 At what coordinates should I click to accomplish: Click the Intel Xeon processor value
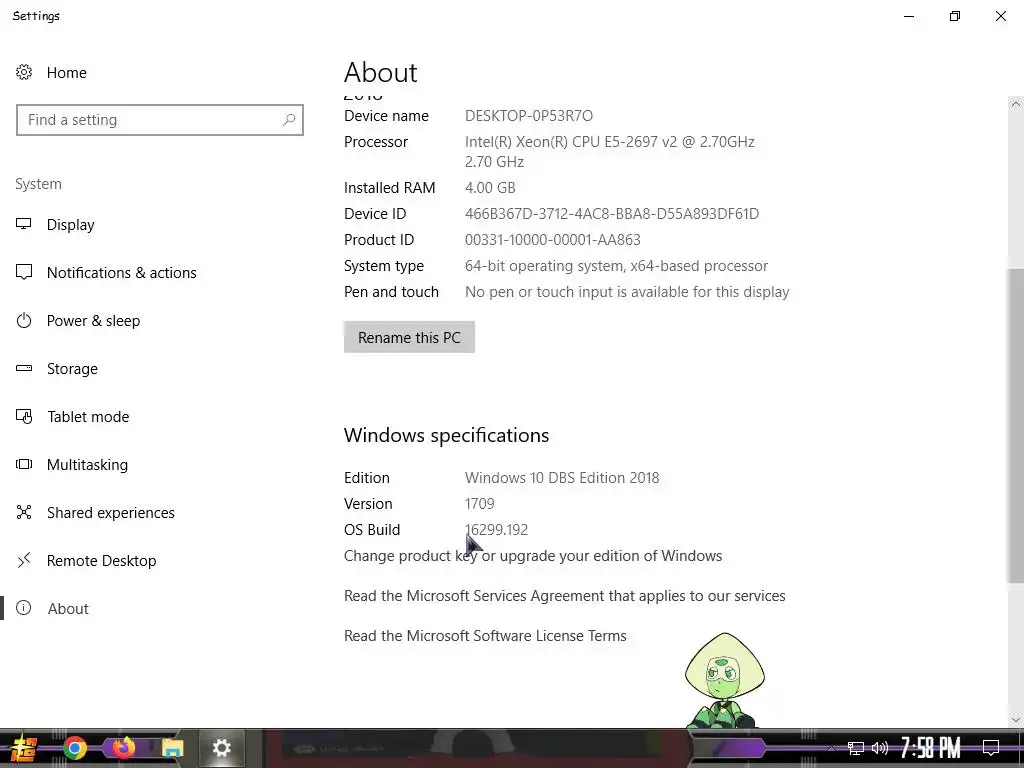[x=610, y=152]
